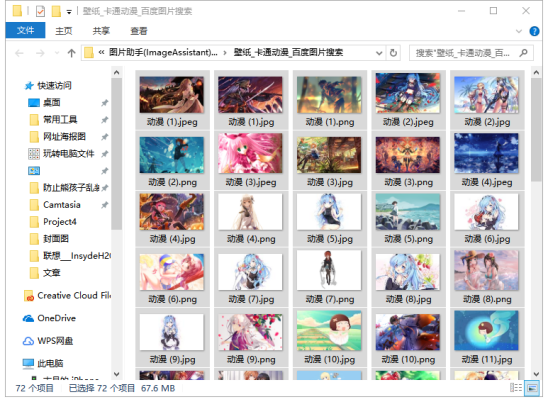548x402 pixels.
Task: Click the search magnifier icon
Action: coord(523,53)
